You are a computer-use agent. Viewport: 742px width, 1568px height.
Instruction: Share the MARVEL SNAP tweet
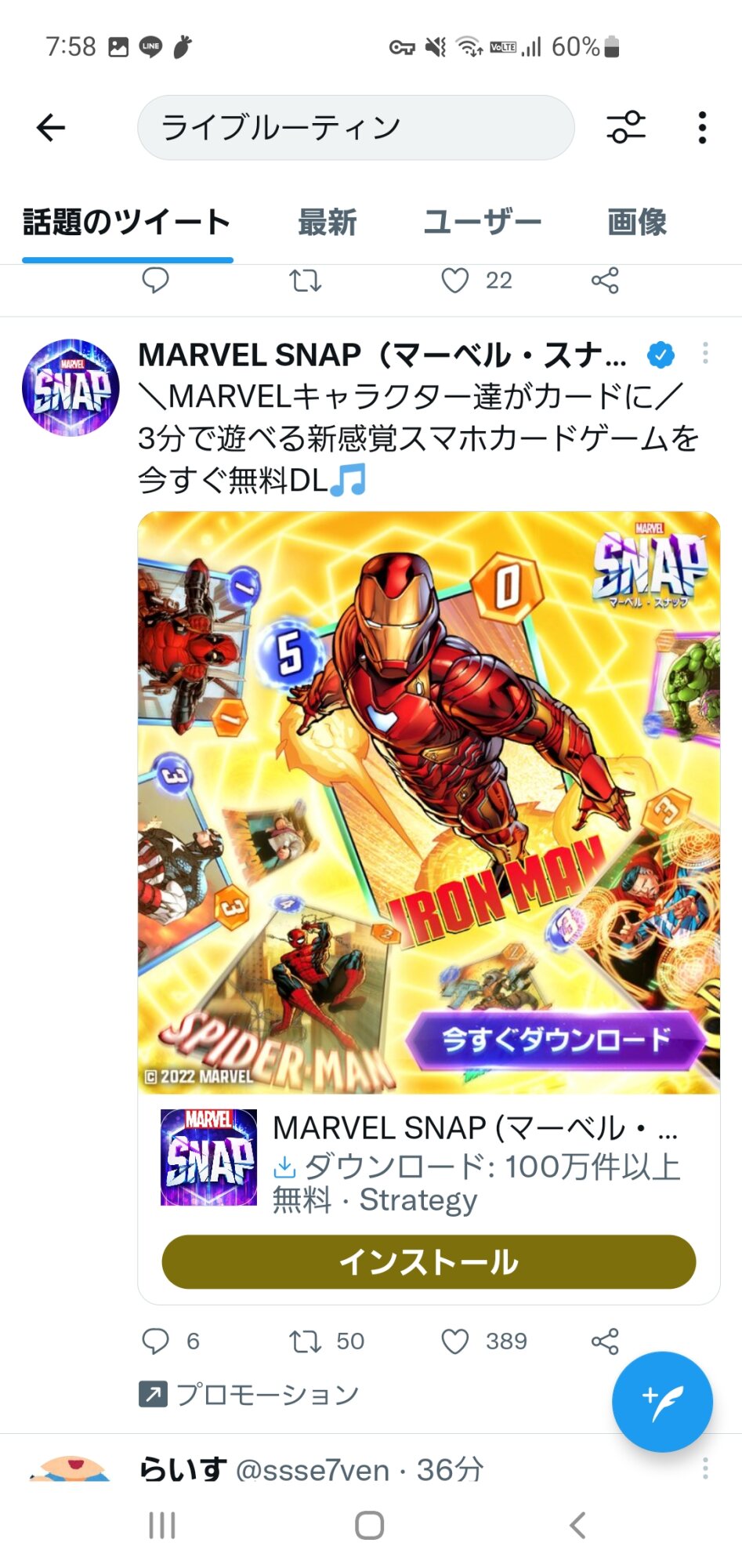pos(605,1341)
